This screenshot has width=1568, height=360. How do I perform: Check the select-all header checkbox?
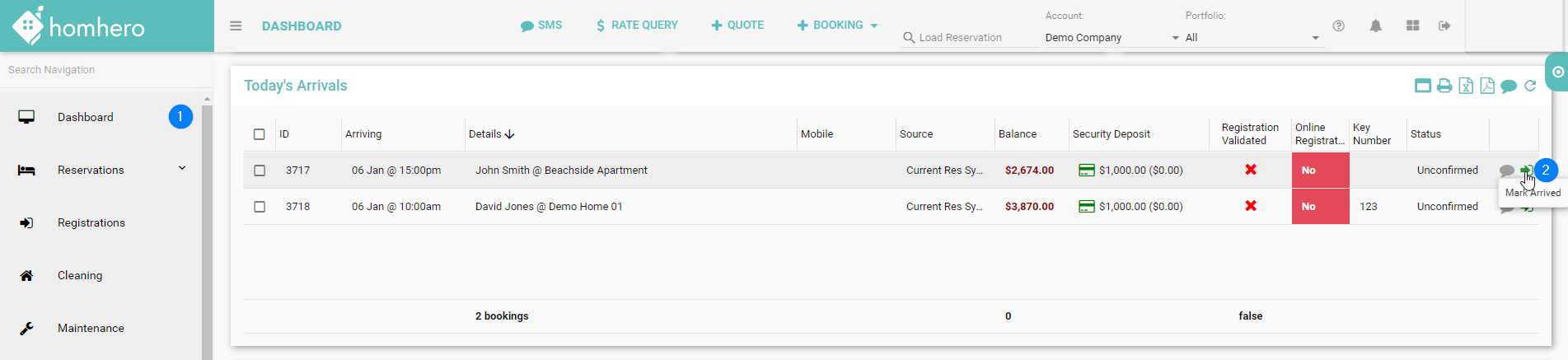260,134
